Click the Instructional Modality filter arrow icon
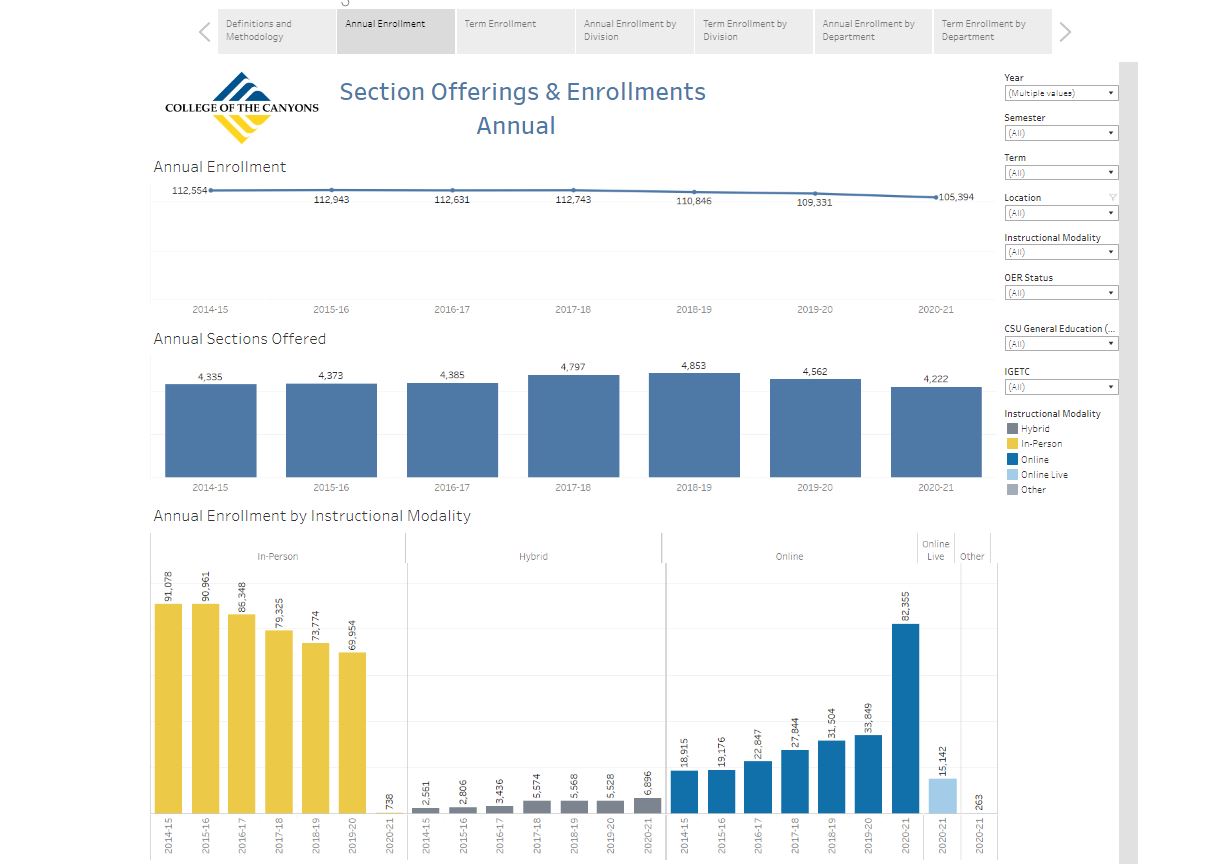This screenshot has width=1221, height=864. tap(1112, 252)
